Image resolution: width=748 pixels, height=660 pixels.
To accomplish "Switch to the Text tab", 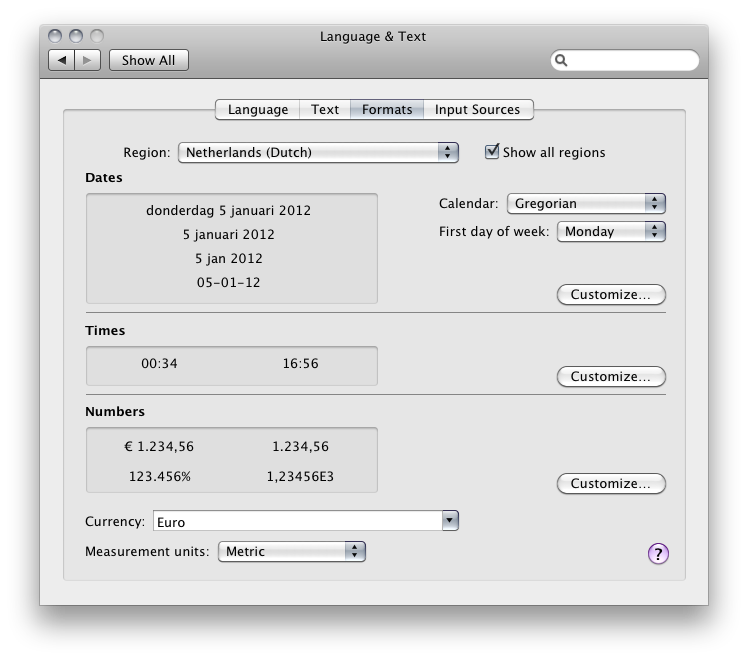I will (325, 110).
